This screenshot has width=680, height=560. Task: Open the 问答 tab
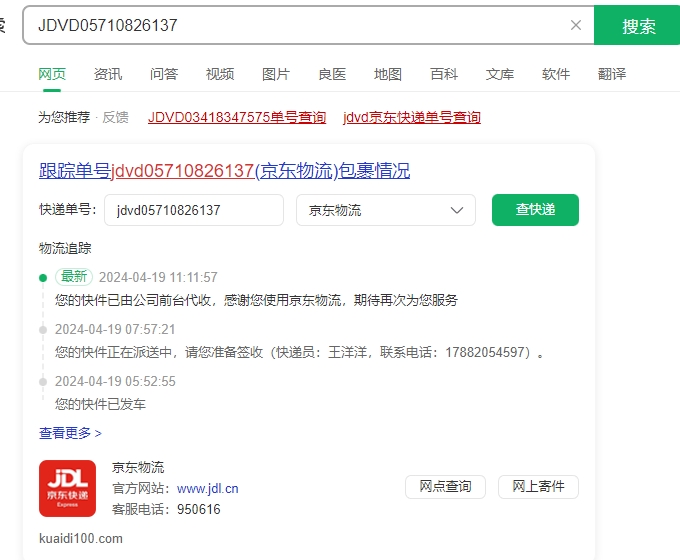[x=164, y=74]
